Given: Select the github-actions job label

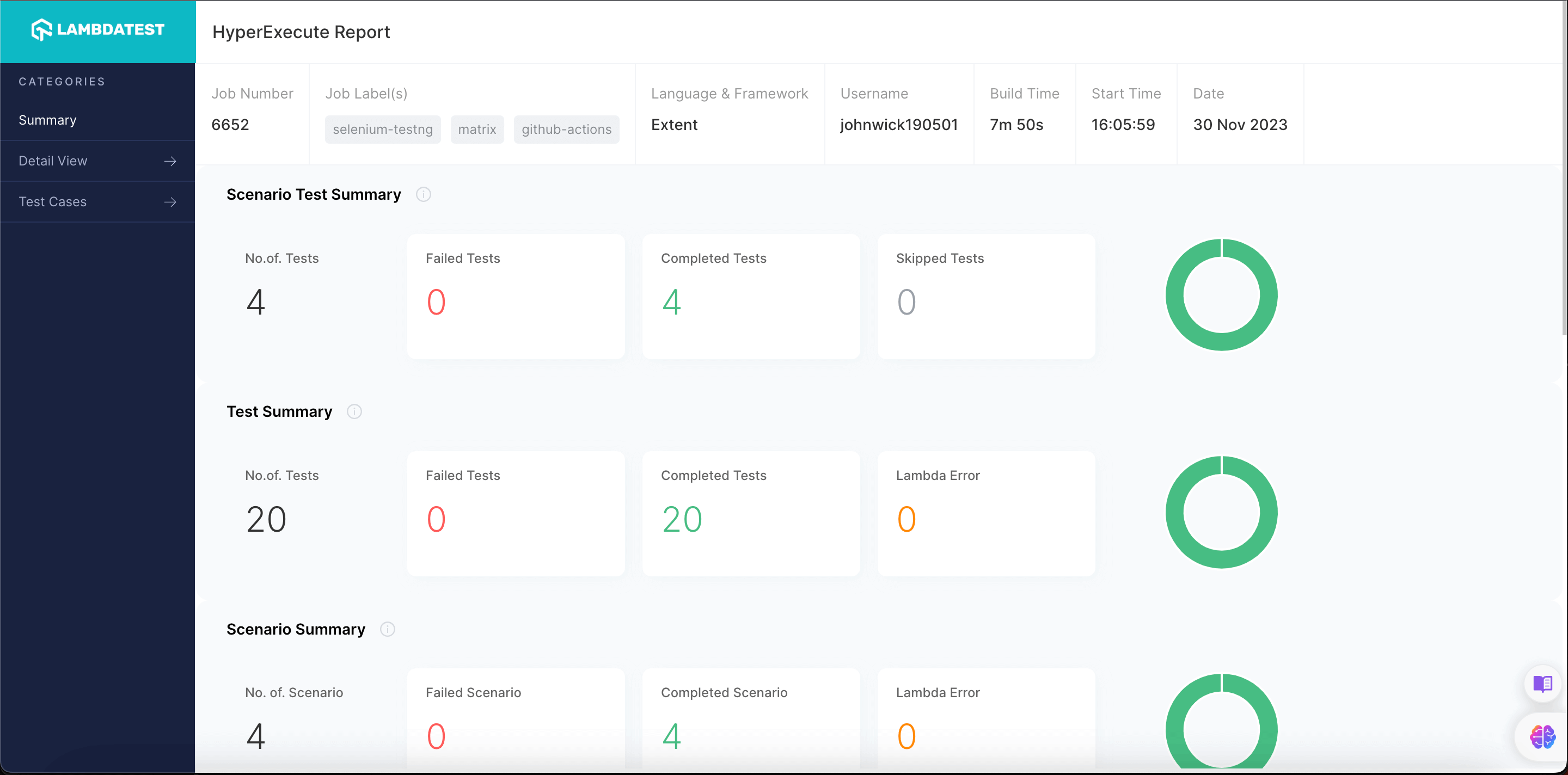Looking at the screenshot, I should [566, 130].
